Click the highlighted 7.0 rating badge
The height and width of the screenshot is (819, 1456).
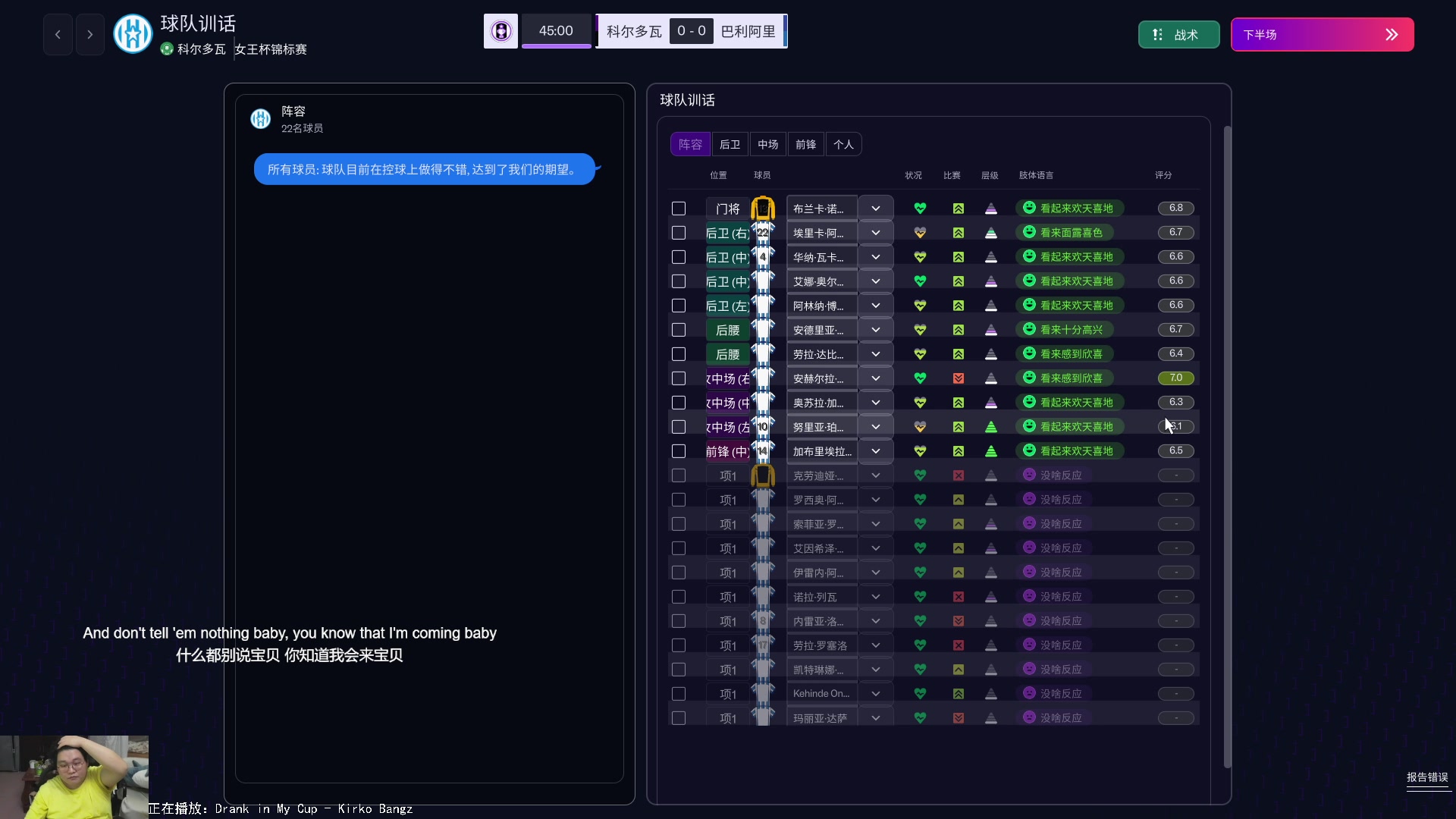[x=1175, y=378]
